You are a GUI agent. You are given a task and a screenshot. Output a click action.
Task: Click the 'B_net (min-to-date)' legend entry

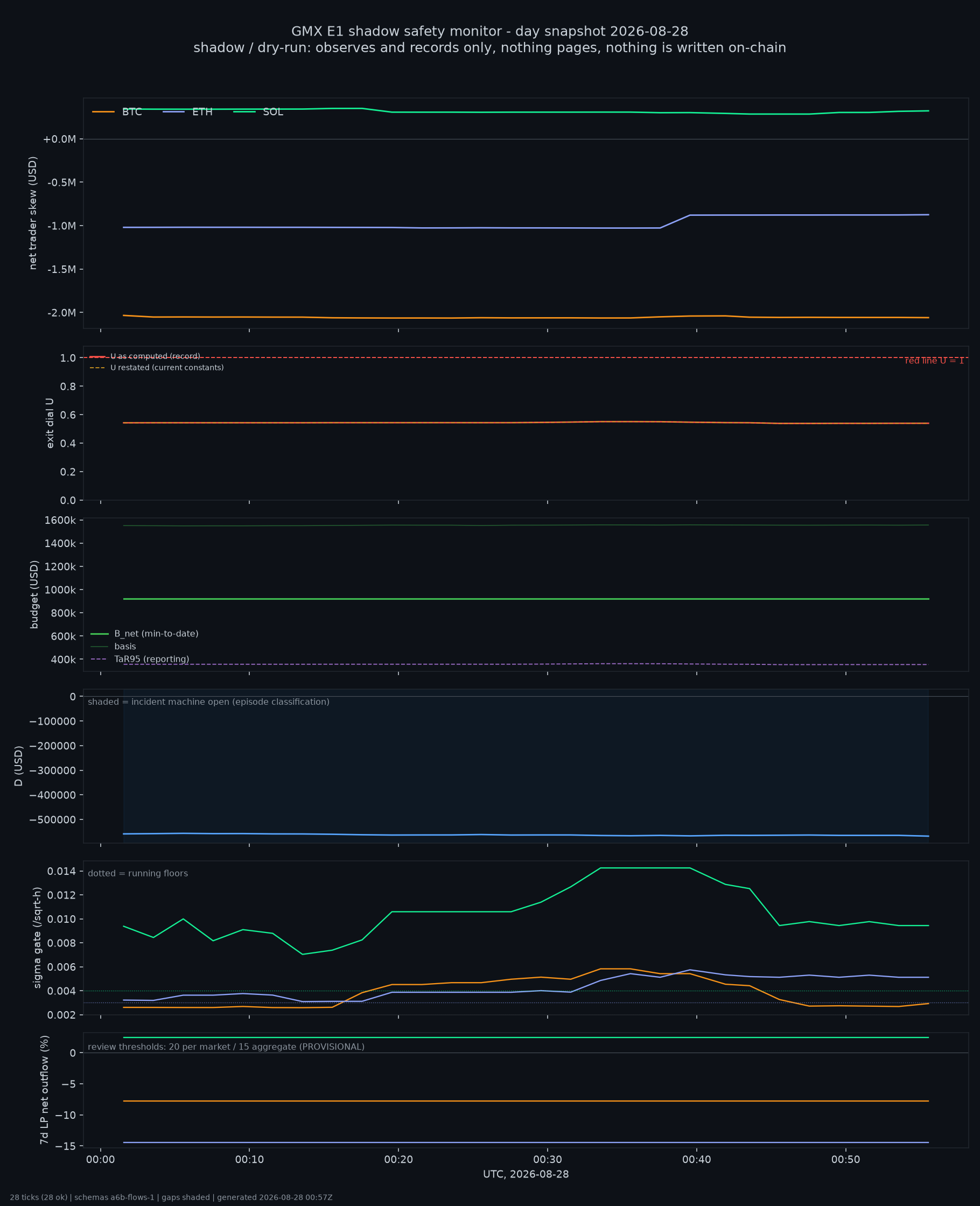144,634
